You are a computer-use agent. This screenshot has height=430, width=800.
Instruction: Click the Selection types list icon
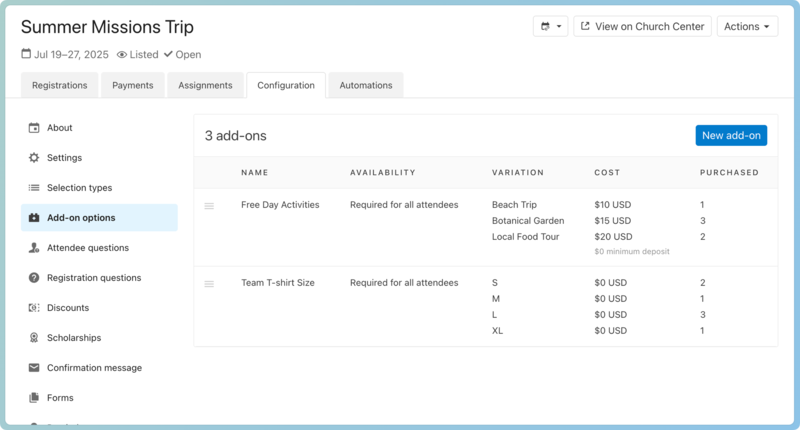pyautogui.click(x=34, y=188)
